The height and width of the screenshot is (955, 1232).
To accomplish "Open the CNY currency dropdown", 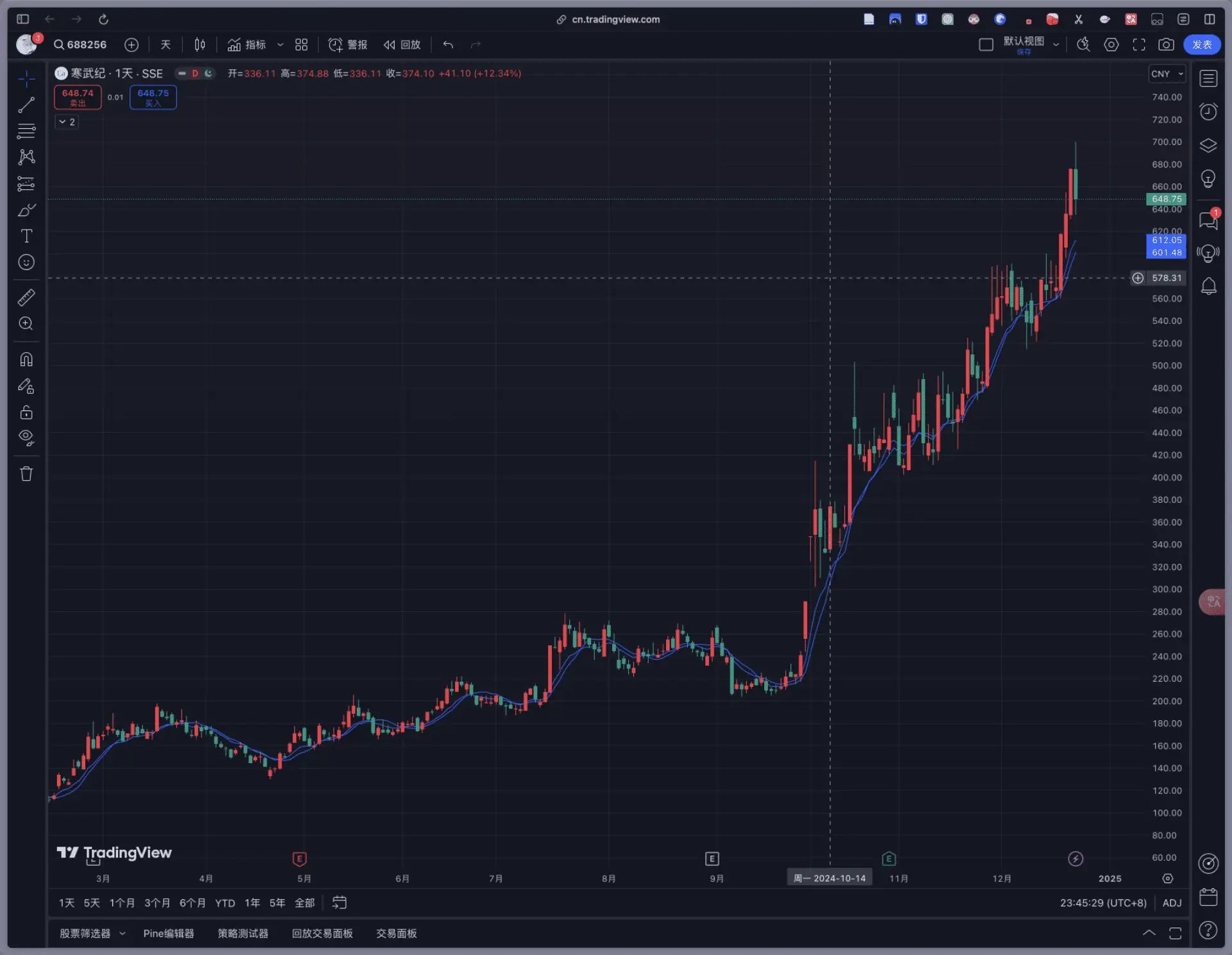I will pos(1166,74).
